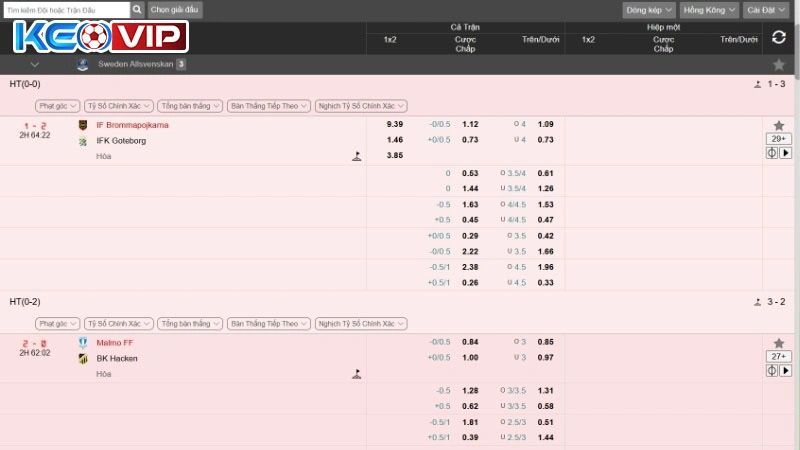Open the Hồng Kông odds format dropdown
The height and width of the screenshot is (450, 800).
pos(708,9)
